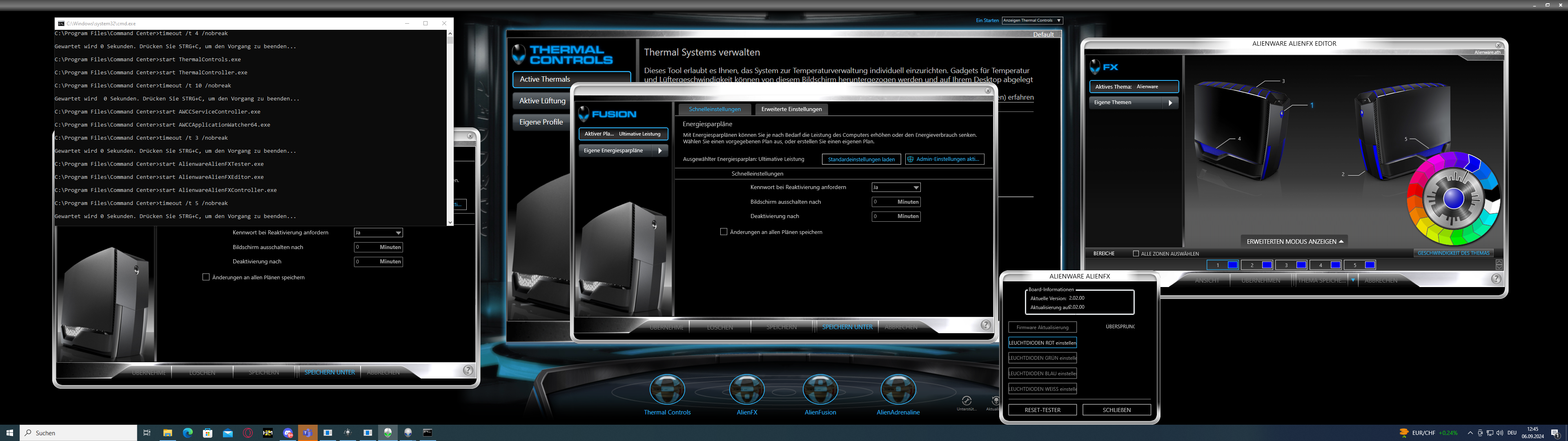
Task: Click the Ein Starten link at top
Action: pyautogui.click(x=987, y=20)
